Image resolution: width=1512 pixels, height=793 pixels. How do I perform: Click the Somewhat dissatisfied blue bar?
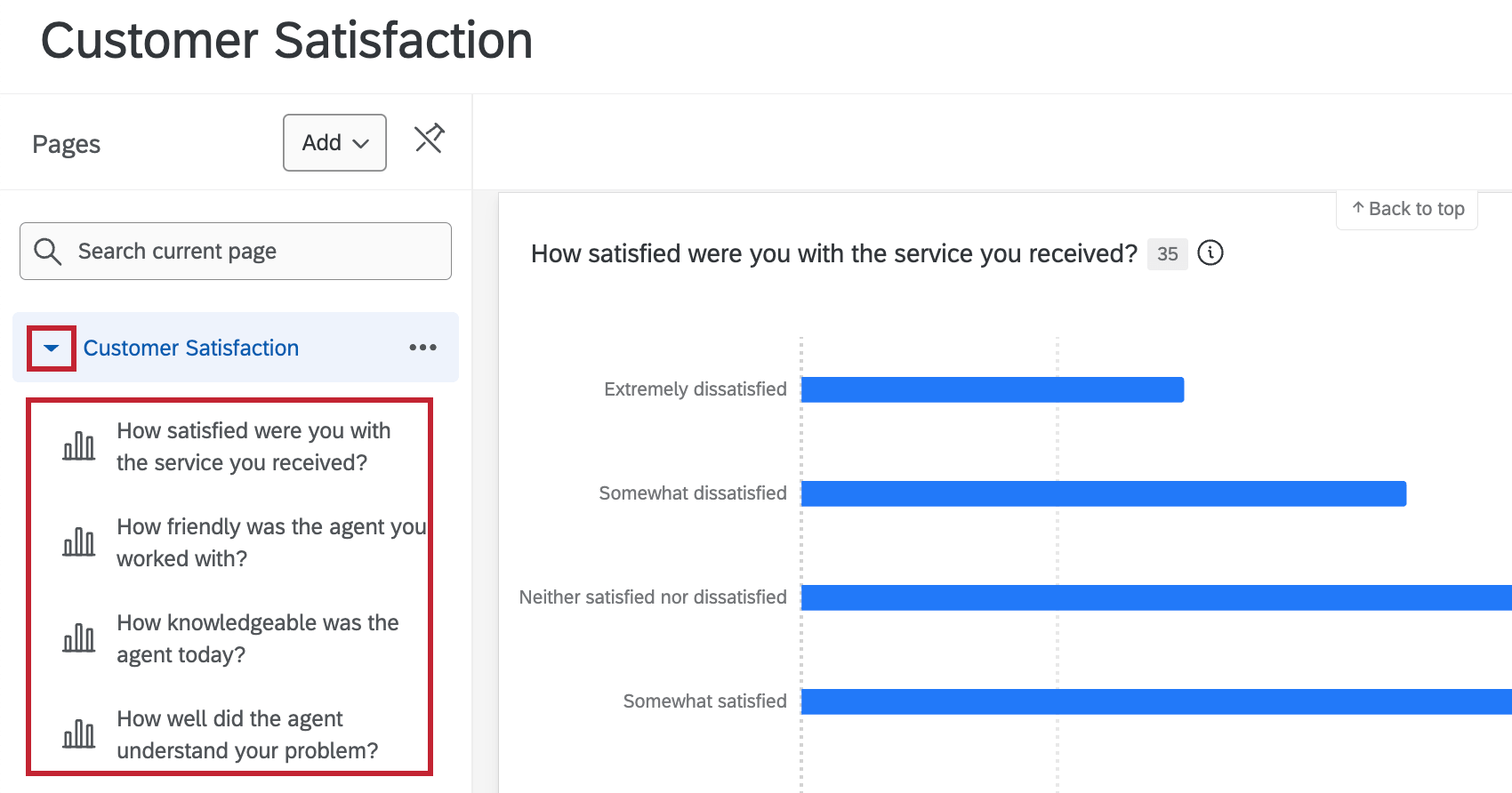pyautogui.click(x=1103, y=493)
